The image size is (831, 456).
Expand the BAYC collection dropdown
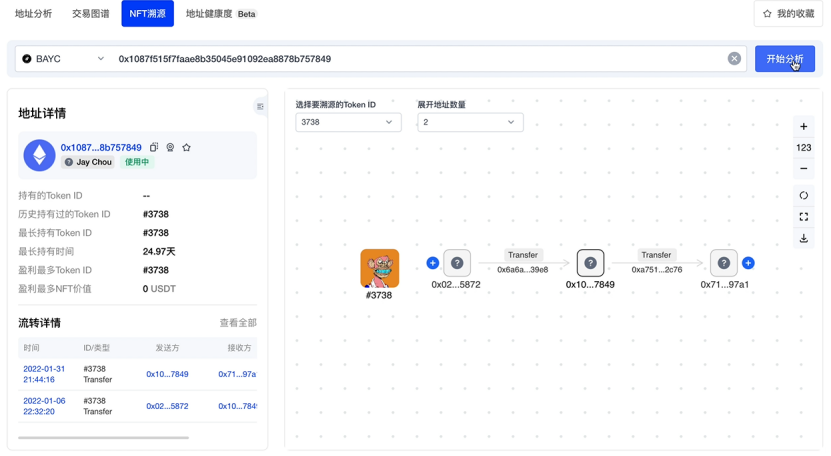tap(63, 59)
